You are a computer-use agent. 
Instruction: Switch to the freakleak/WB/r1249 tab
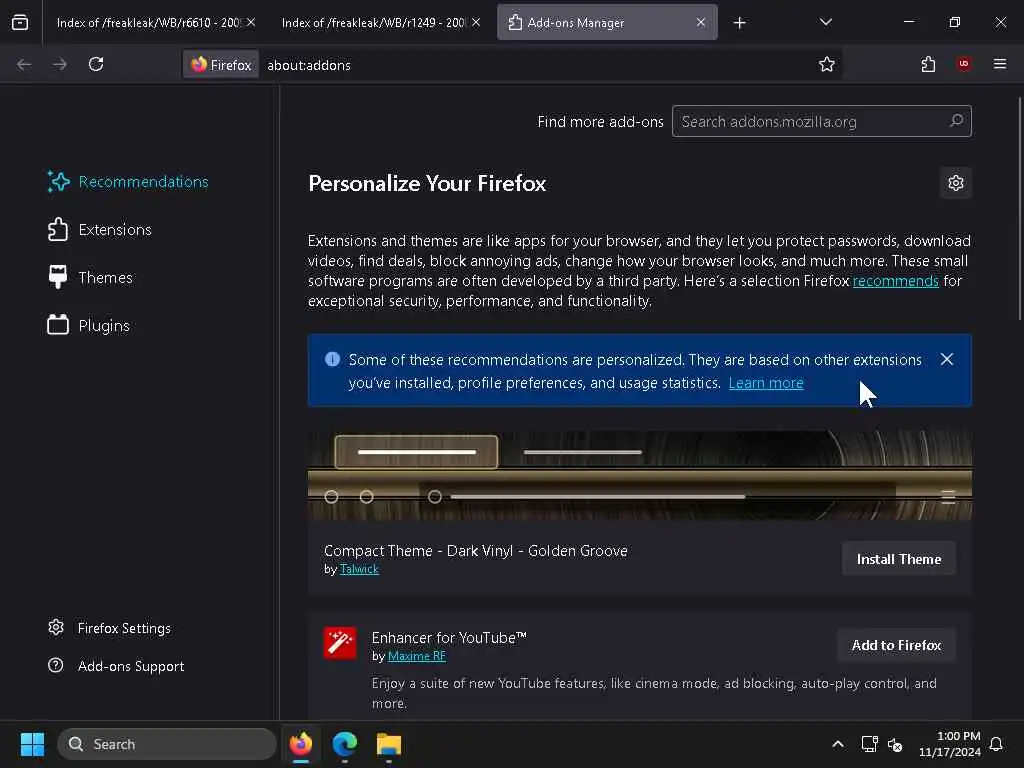373,22
